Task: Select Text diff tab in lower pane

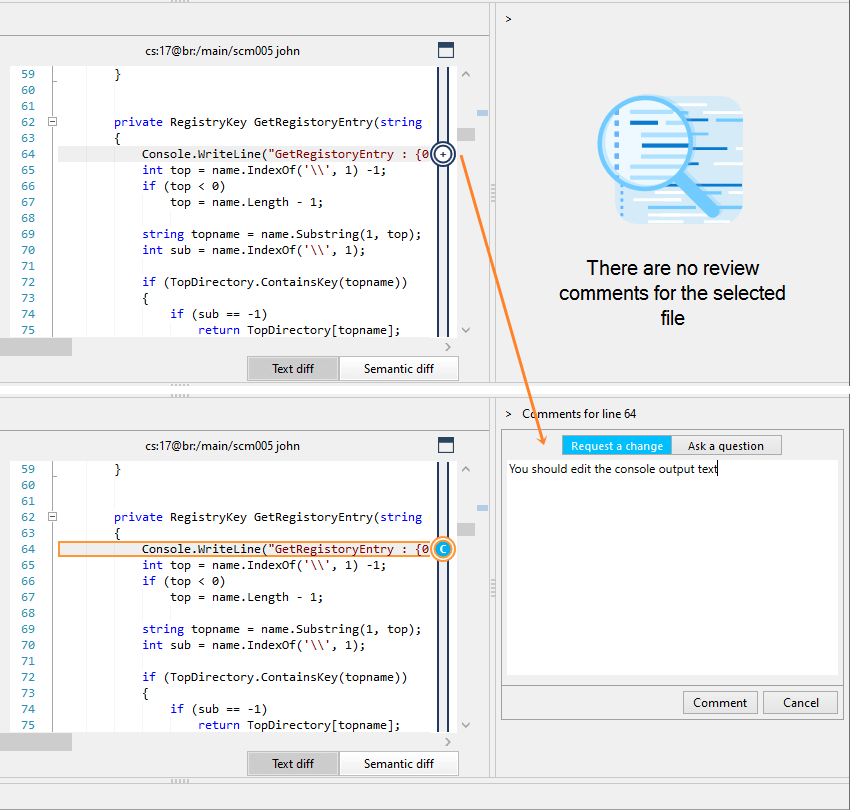Action: pyautogui.click(x=293, y=763)
